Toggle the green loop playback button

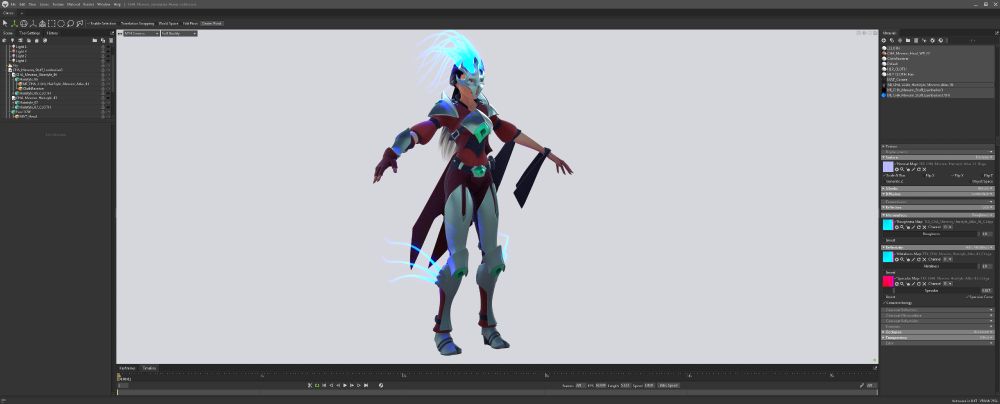pos(317,385)
